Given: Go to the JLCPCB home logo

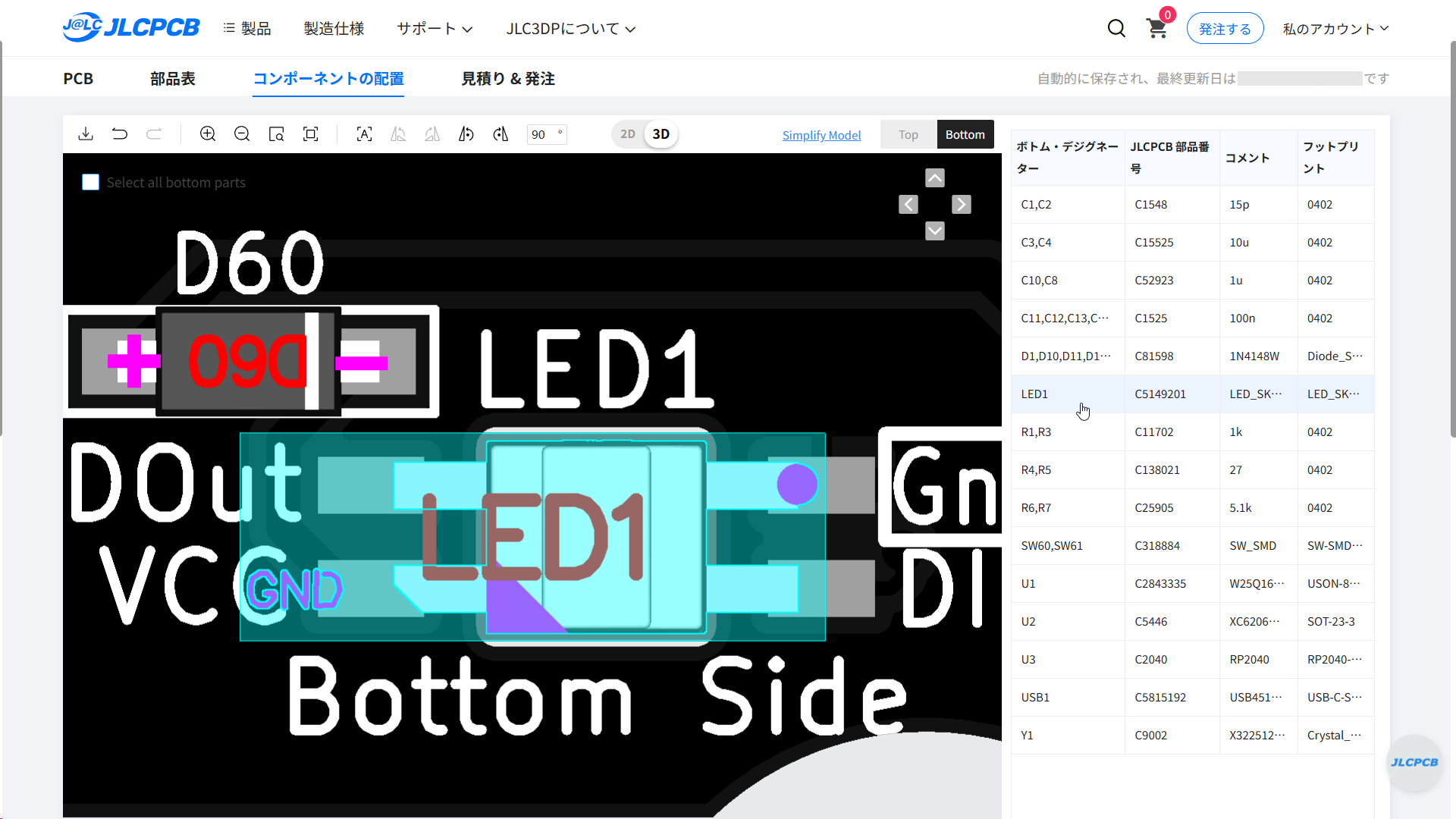Looking at the screenshot, I should [x=131, y=27].
